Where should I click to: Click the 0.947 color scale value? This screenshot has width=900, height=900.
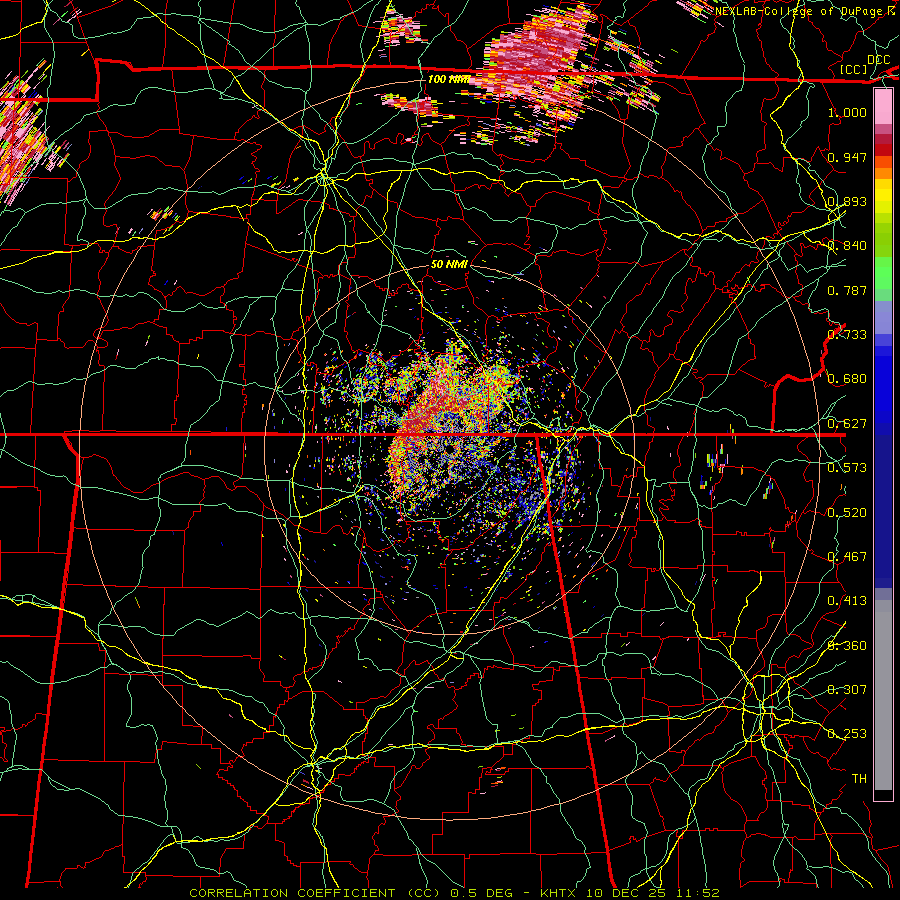847,157
